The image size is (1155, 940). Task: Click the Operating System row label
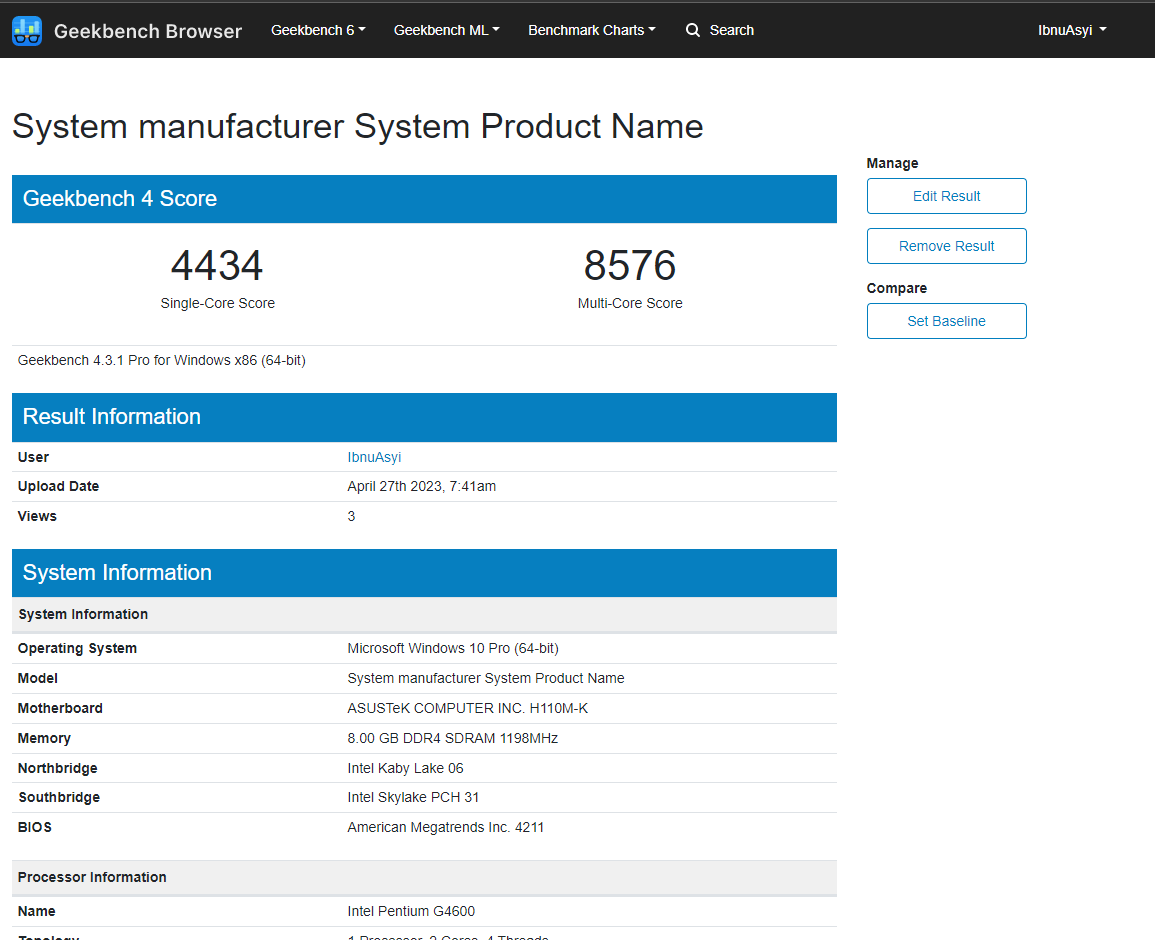(x=77, y=648)
